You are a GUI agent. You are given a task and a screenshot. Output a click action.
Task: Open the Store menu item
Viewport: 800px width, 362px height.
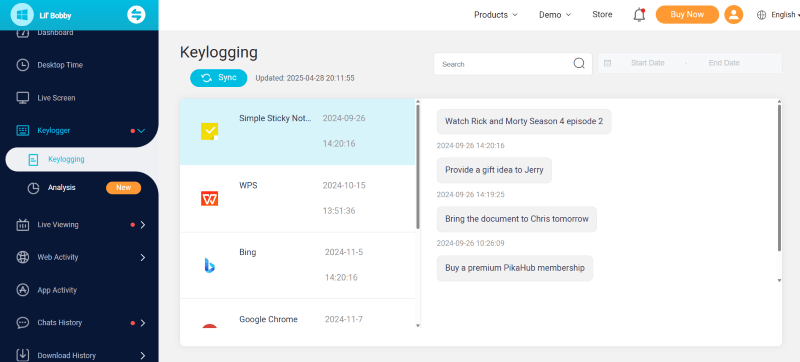click(x=602, y=14)
